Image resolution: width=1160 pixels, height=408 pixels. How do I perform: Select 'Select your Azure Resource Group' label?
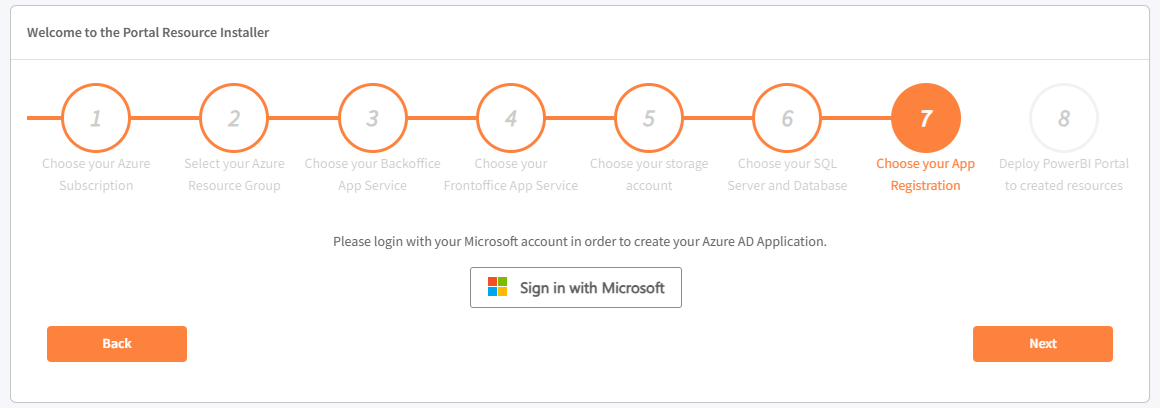tap(234, 174)
